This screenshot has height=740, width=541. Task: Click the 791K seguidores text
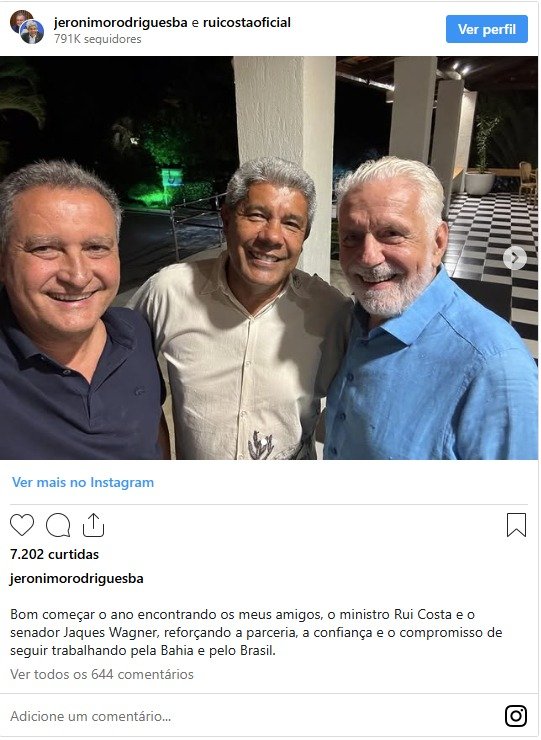click(98, 39)
